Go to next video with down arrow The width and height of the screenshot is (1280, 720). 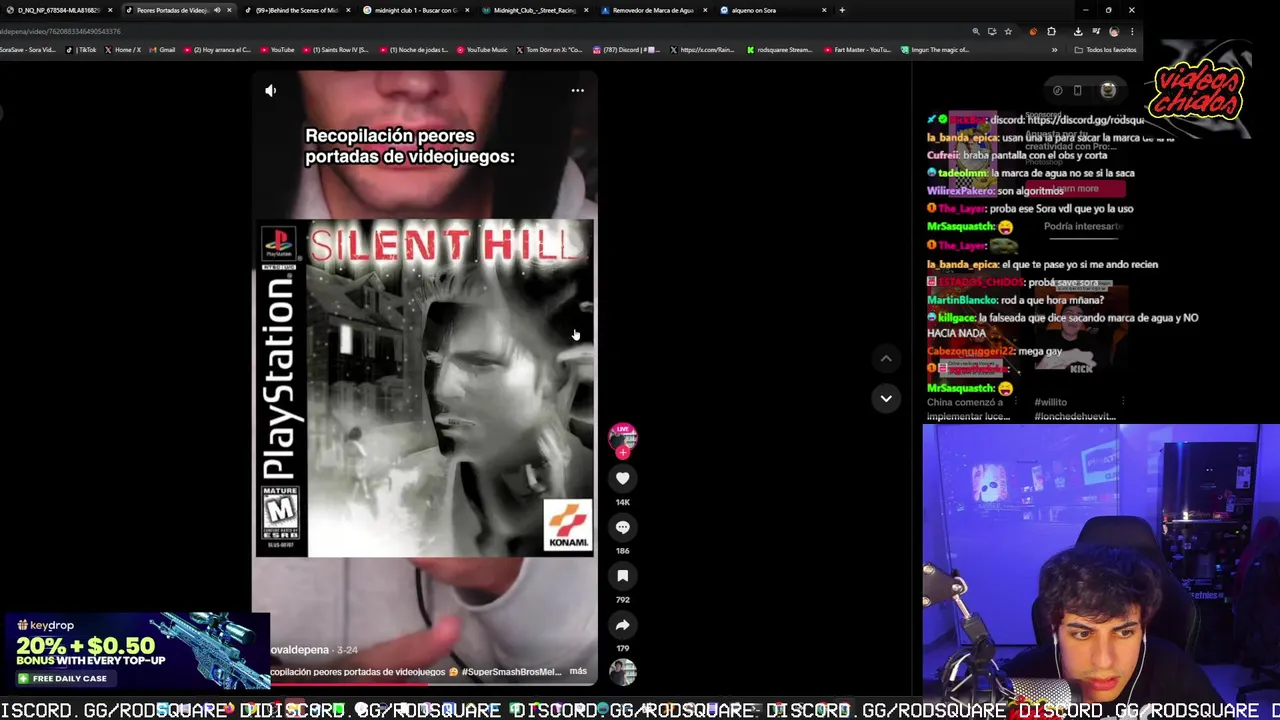885,398
